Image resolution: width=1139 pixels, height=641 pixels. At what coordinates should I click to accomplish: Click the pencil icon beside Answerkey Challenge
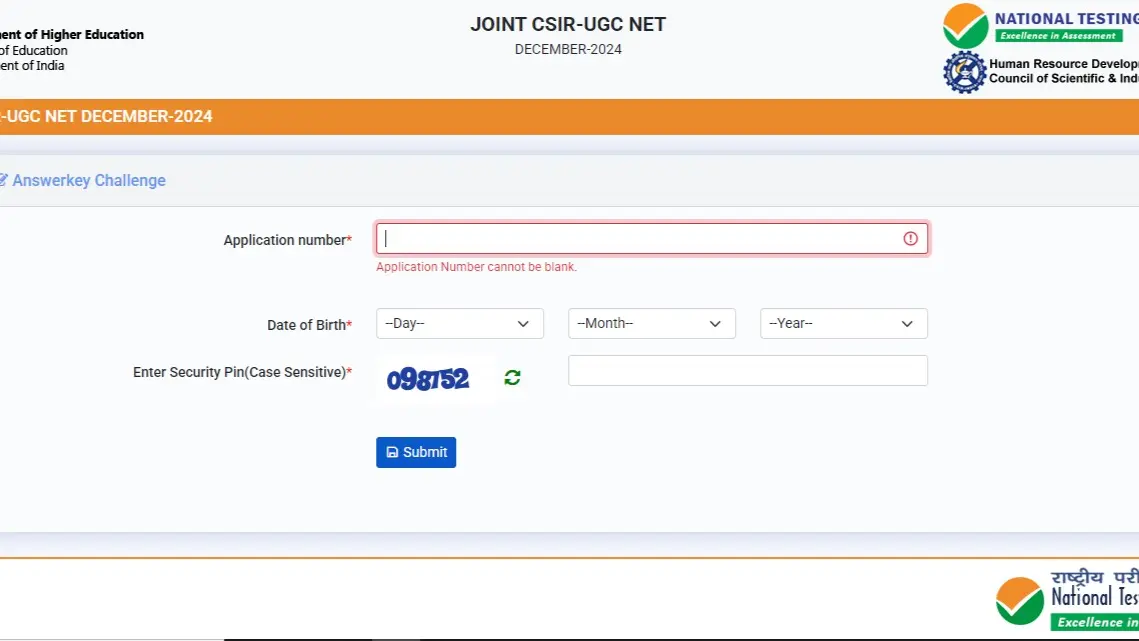point(4,179)
